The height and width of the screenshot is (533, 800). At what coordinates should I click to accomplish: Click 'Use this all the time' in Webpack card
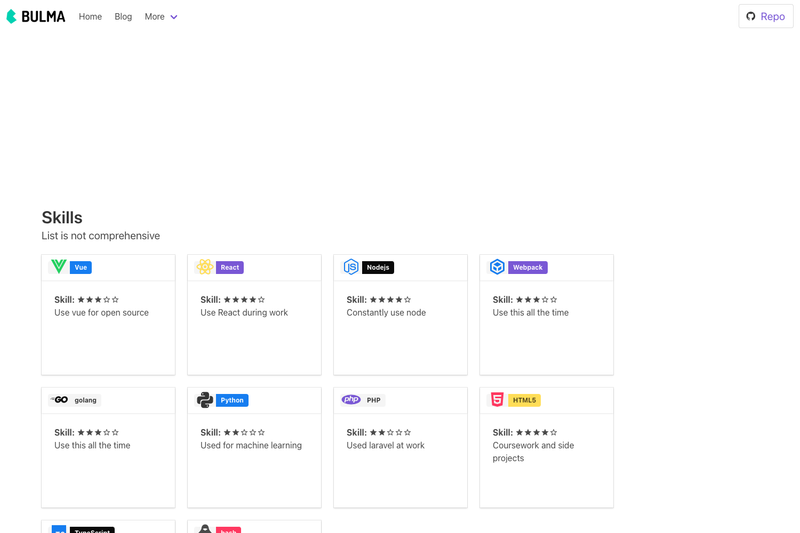point(531,313)
